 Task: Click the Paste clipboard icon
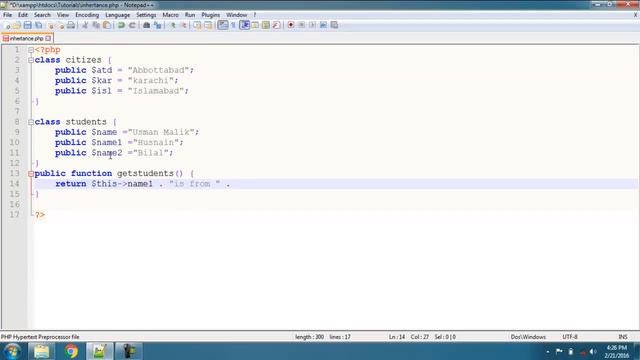(x=107, y=25)
